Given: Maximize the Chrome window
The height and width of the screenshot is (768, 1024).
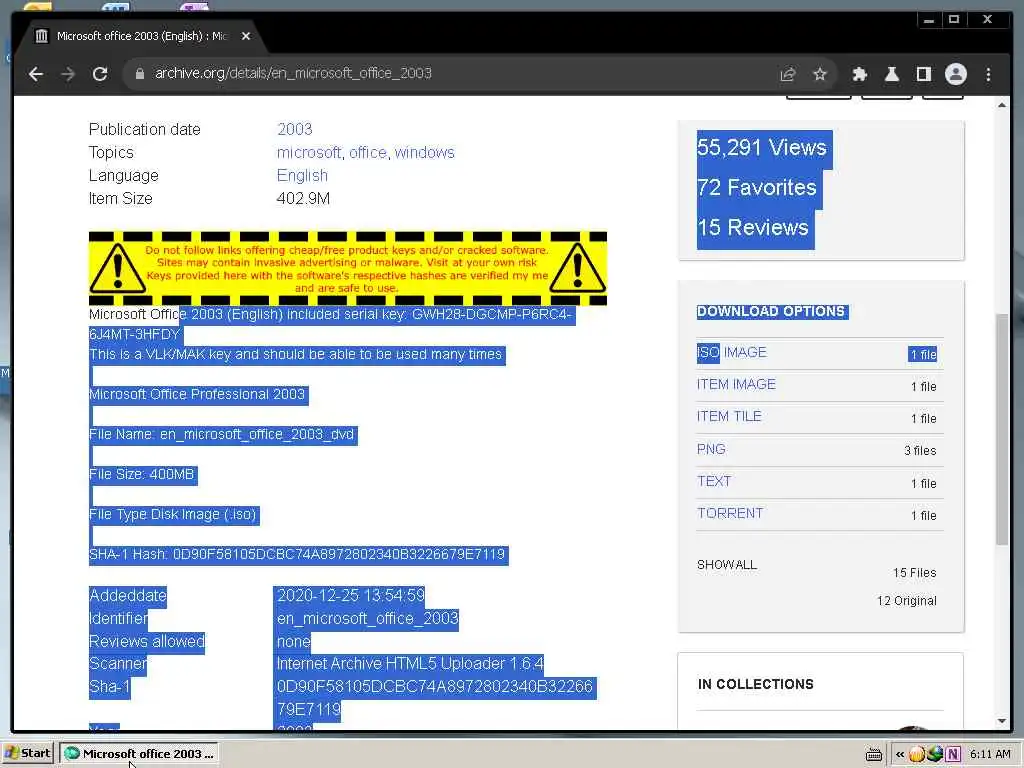Looking at the screenshot, I should tap(954, 20).
